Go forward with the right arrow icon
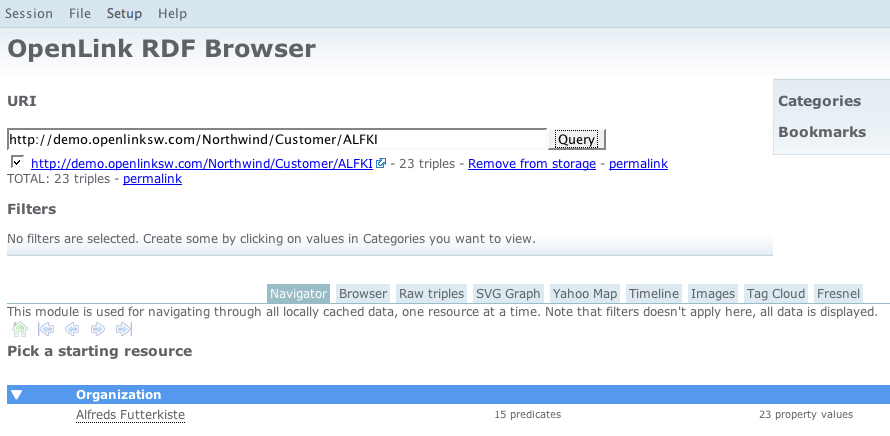Viewport: 890px width, 436px height. (98, 329)
